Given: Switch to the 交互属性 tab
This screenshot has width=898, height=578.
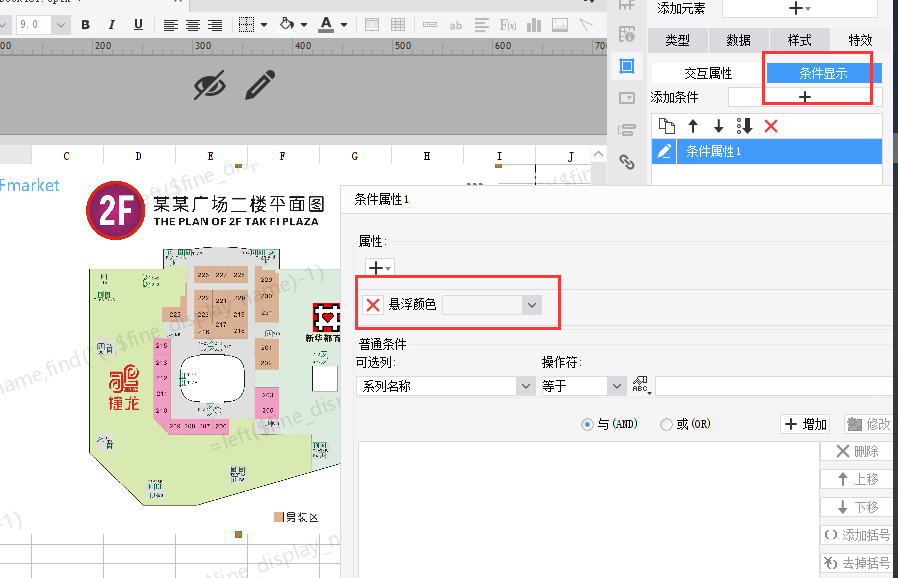Looking at the screenshot, I should pos(708,74).
